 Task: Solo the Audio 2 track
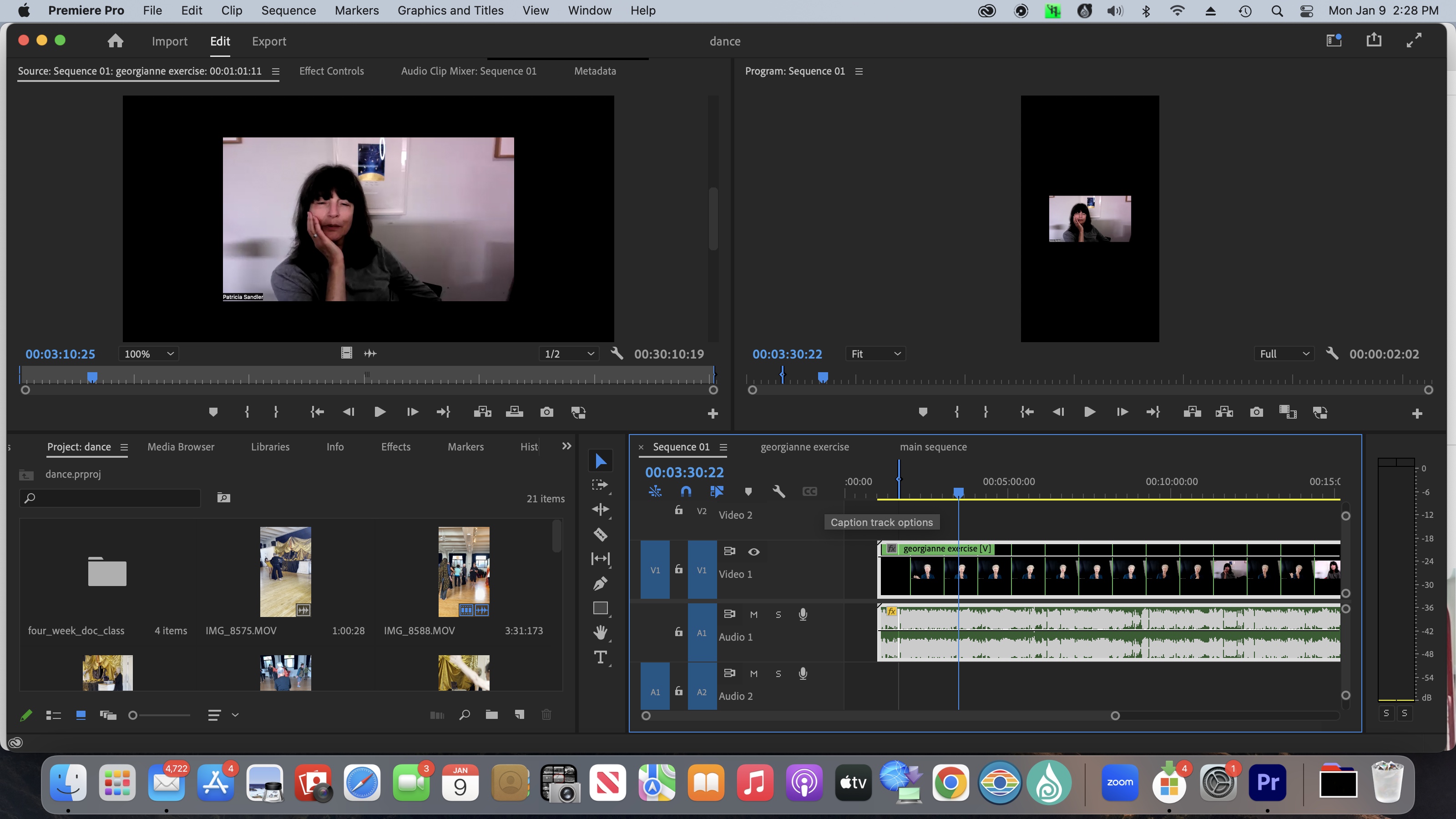pyautogui.click(x=779, y=673)
